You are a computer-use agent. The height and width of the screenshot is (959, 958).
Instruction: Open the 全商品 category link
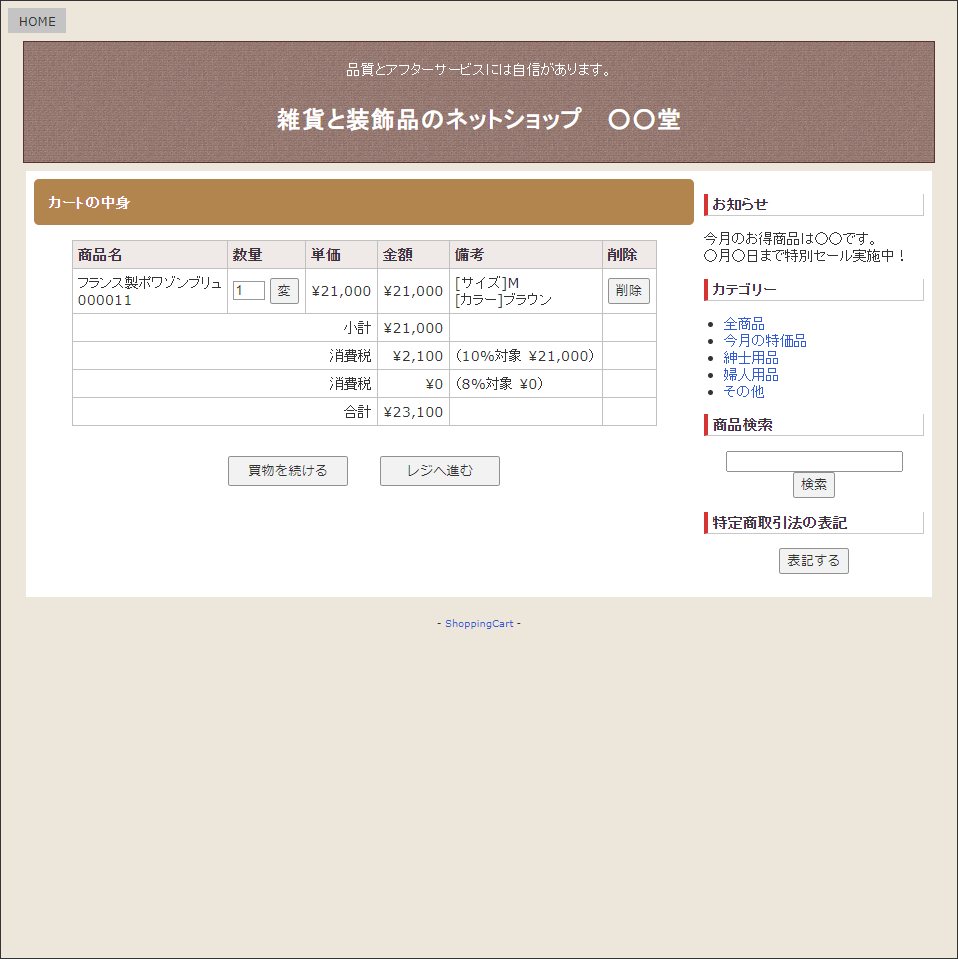click(x=743, y=324)
